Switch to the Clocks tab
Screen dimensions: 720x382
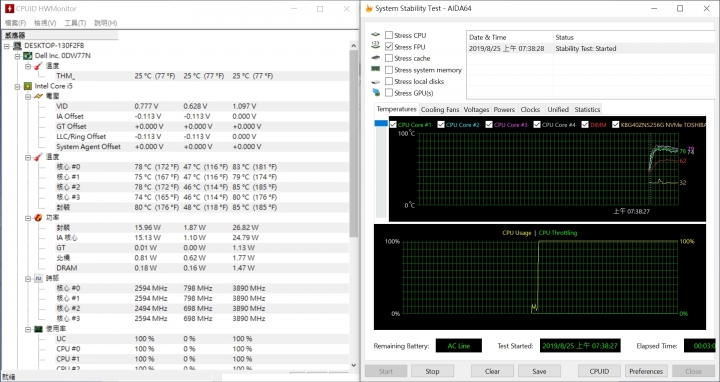click(530, 109)
